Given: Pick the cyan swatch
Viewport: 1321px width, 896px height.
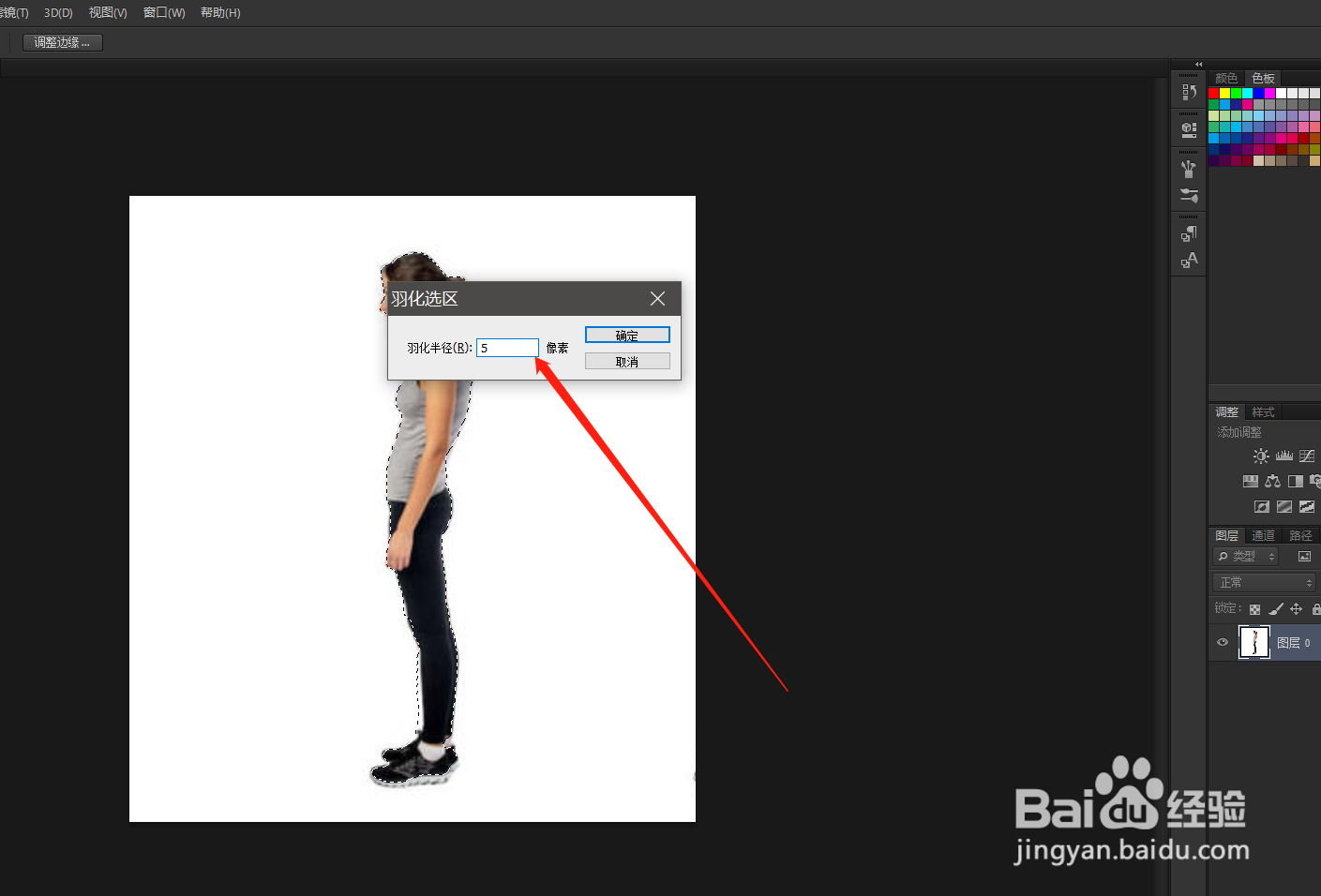Looking at the screenshot, I should [1248, 93].
